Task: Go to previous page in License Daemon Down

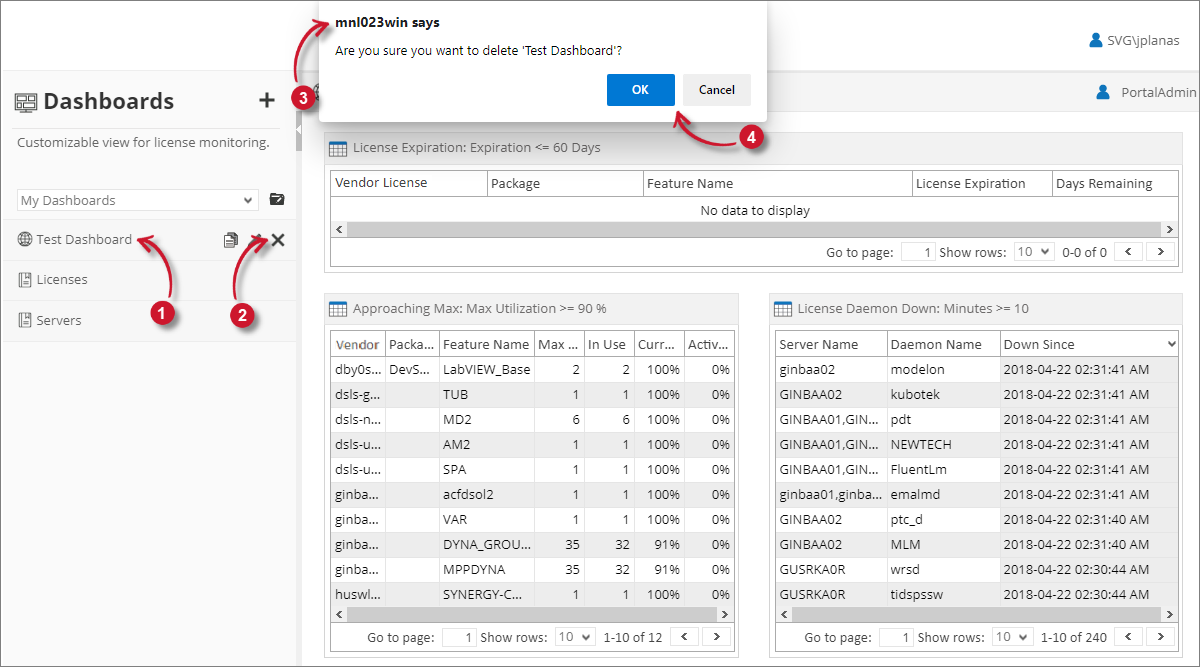Action: click(x=1129, y=636)
